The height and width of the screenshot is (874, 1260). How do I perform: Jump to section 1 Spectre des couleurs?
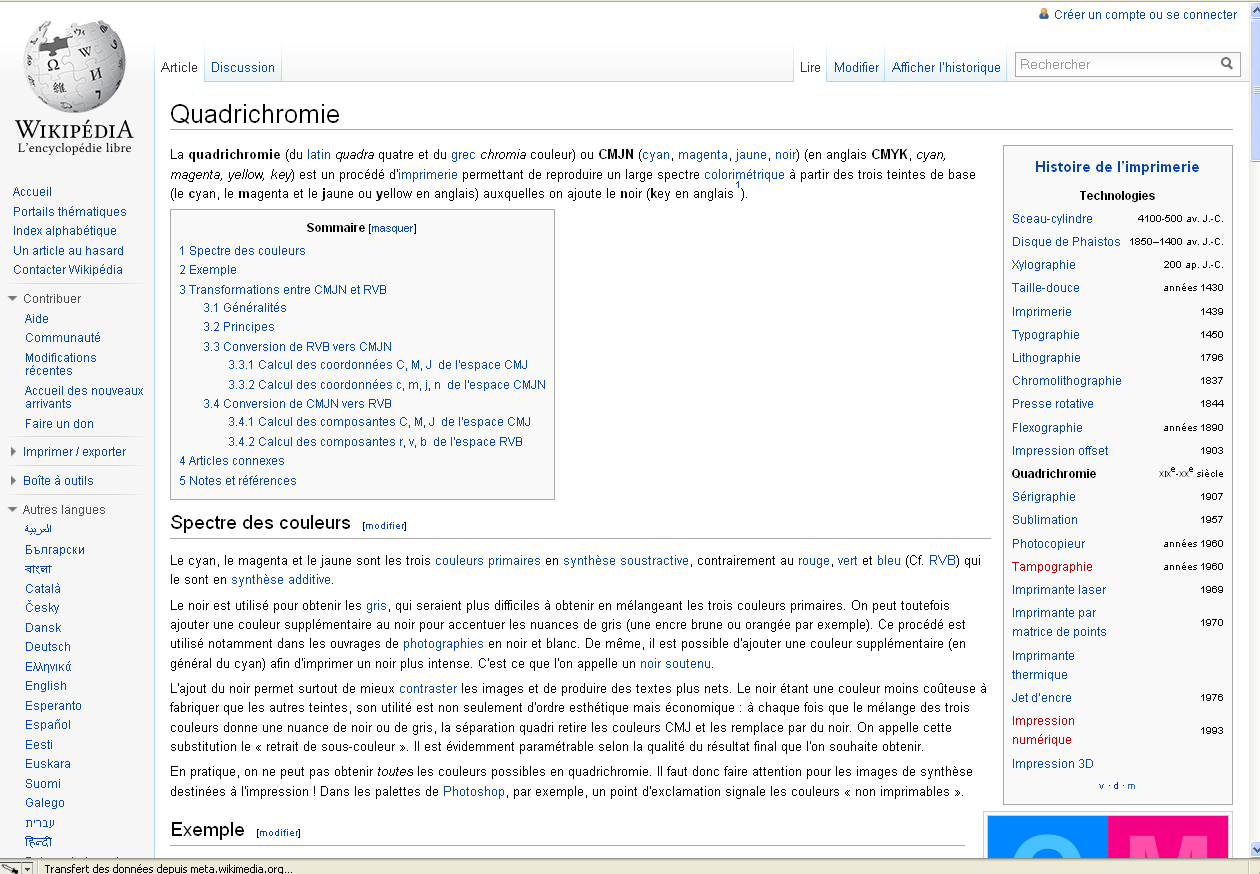(x=242, y=251)
